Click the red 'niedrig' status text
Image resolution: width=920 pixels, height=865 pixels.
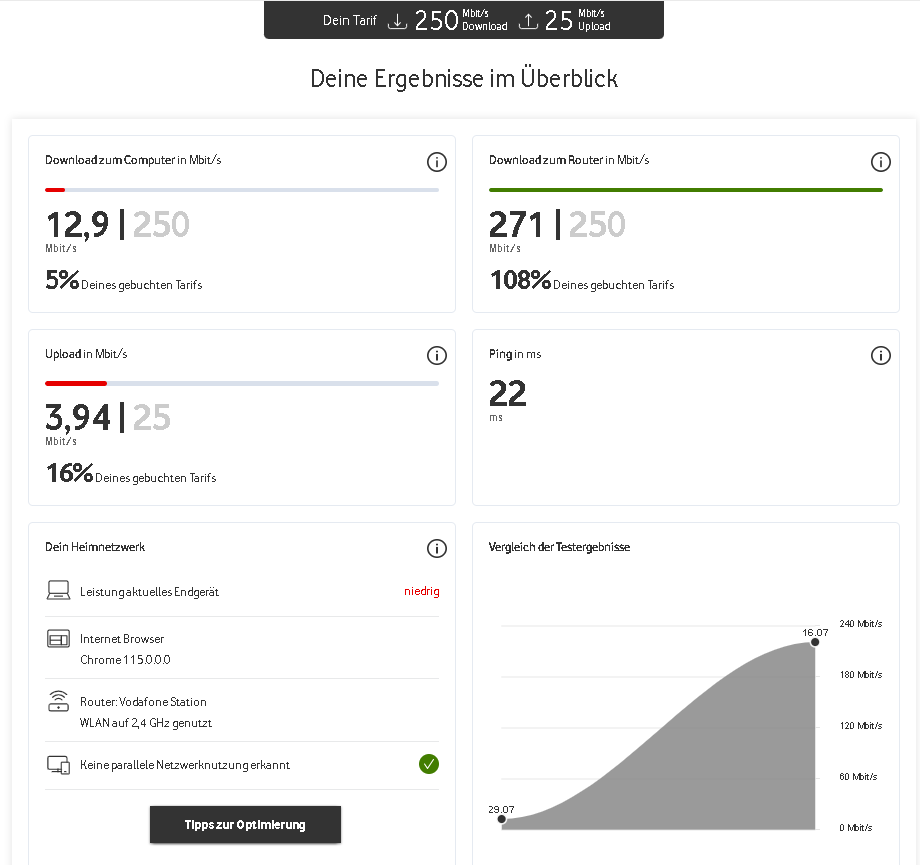[x=422, y=591]
